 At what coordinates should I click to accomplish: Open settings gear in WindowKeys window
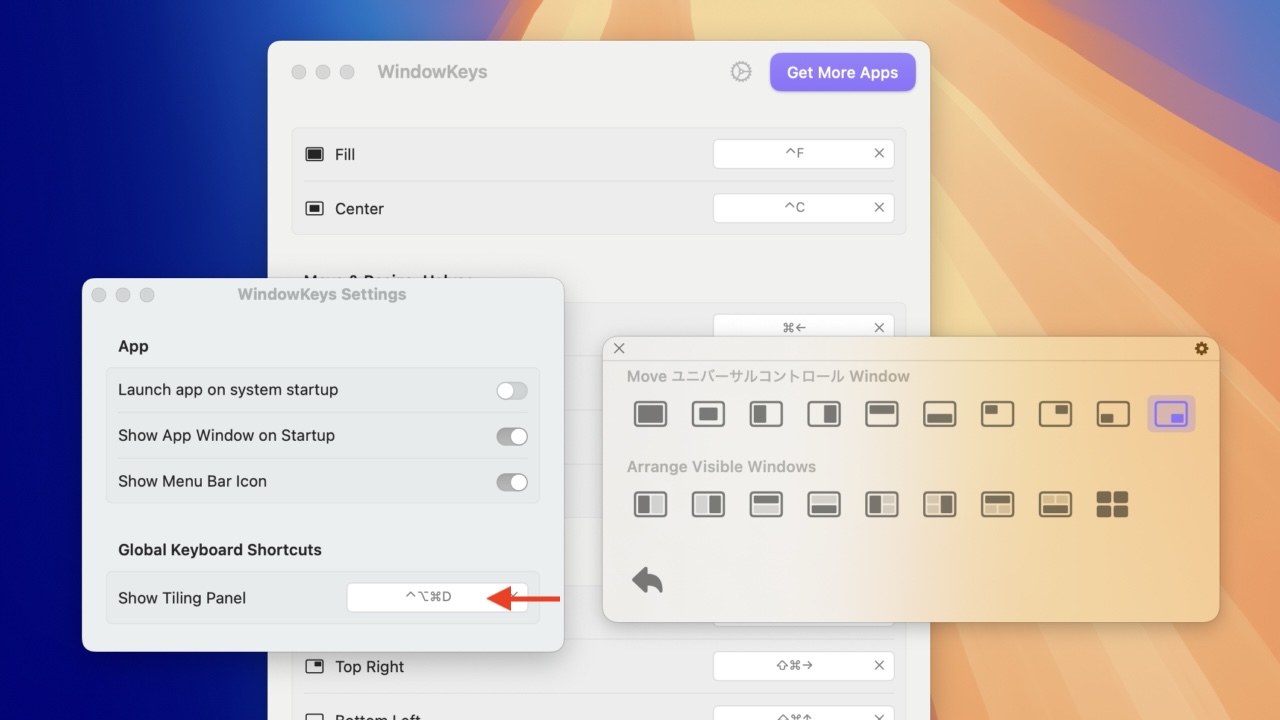tap(741, 72)
